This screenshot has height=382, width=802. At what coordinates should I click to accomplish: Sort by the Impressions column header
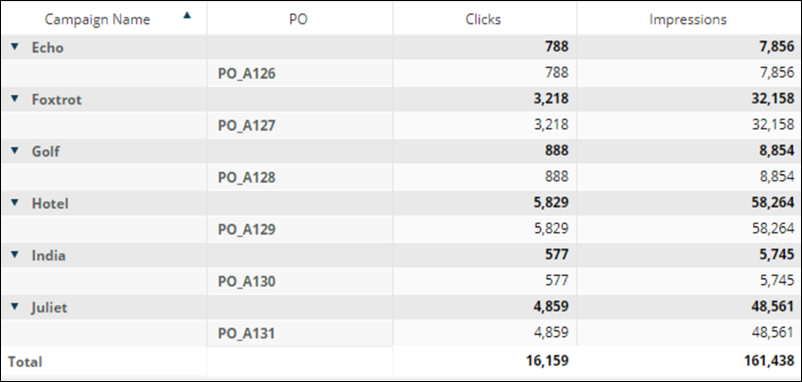[x=688, y=19]
